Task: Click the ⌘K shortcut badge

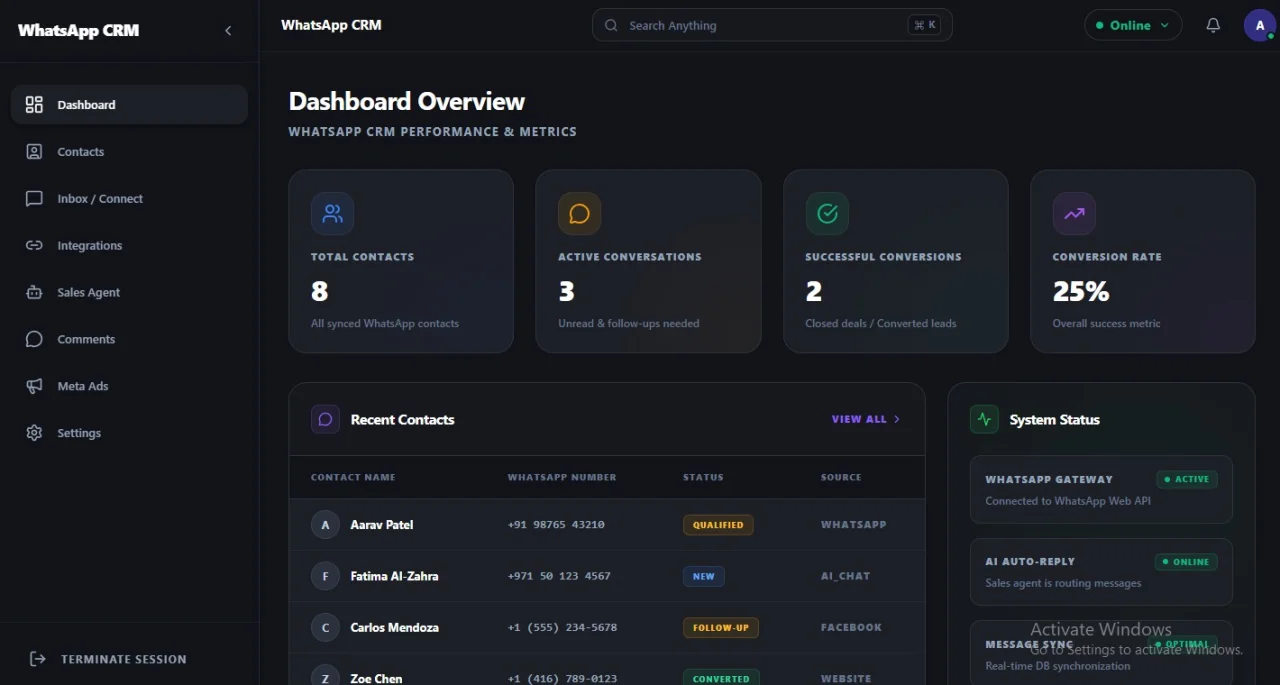Action: click(x=925, y=25)
